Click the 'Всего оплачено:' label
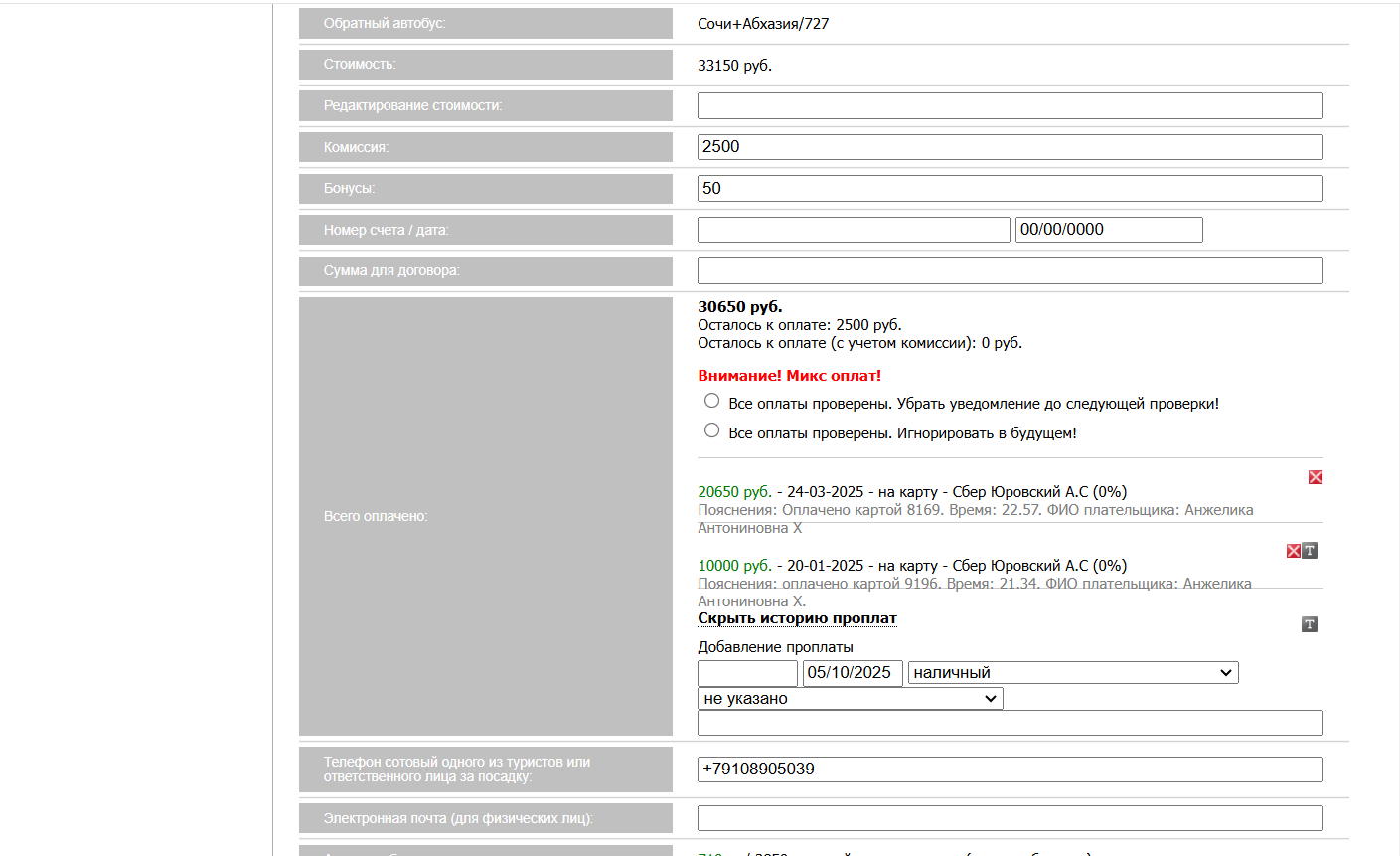This screenshot has width=1400, height=856. [376, 516]
